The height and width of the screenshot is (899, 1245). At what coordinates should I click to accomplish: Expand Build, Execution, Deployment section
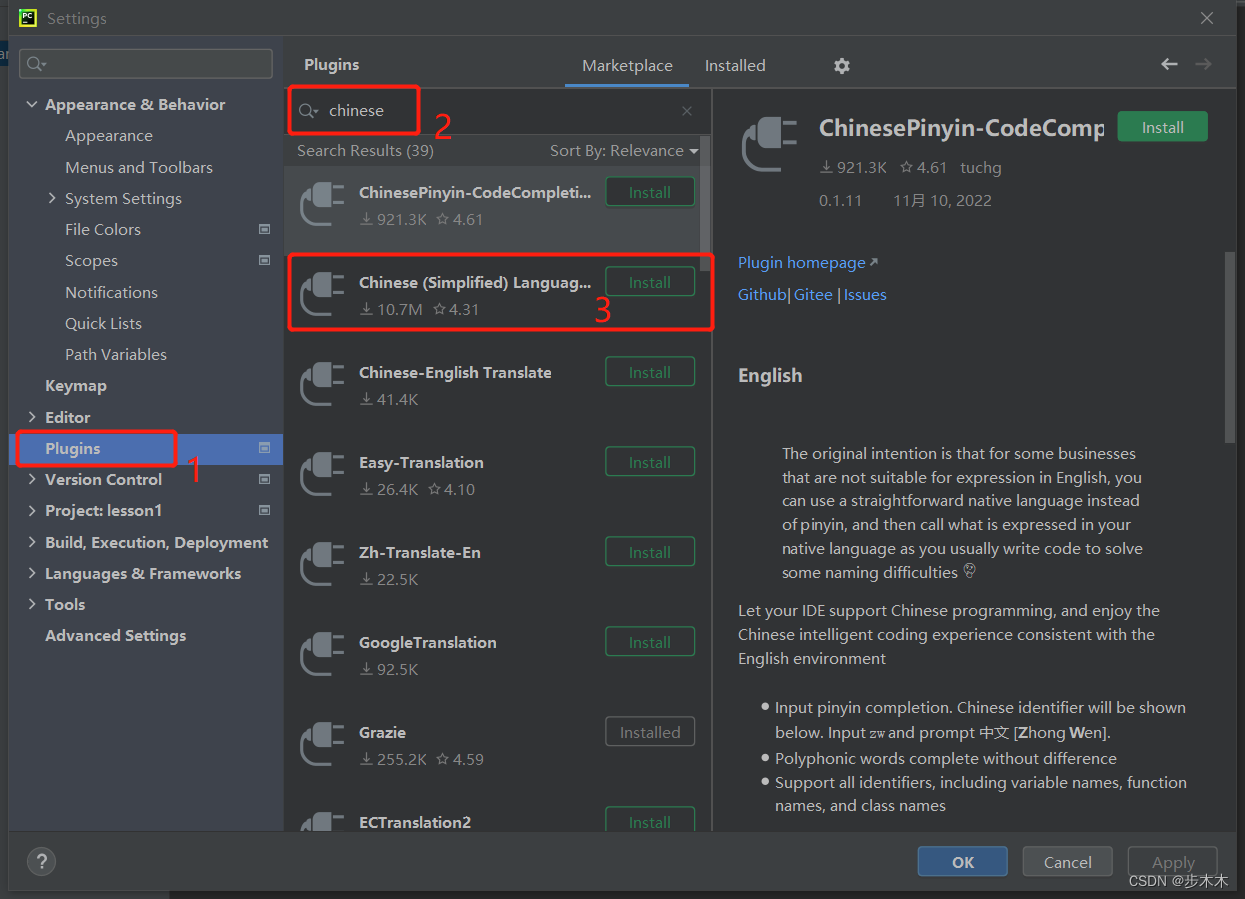(x=32, y=542)
